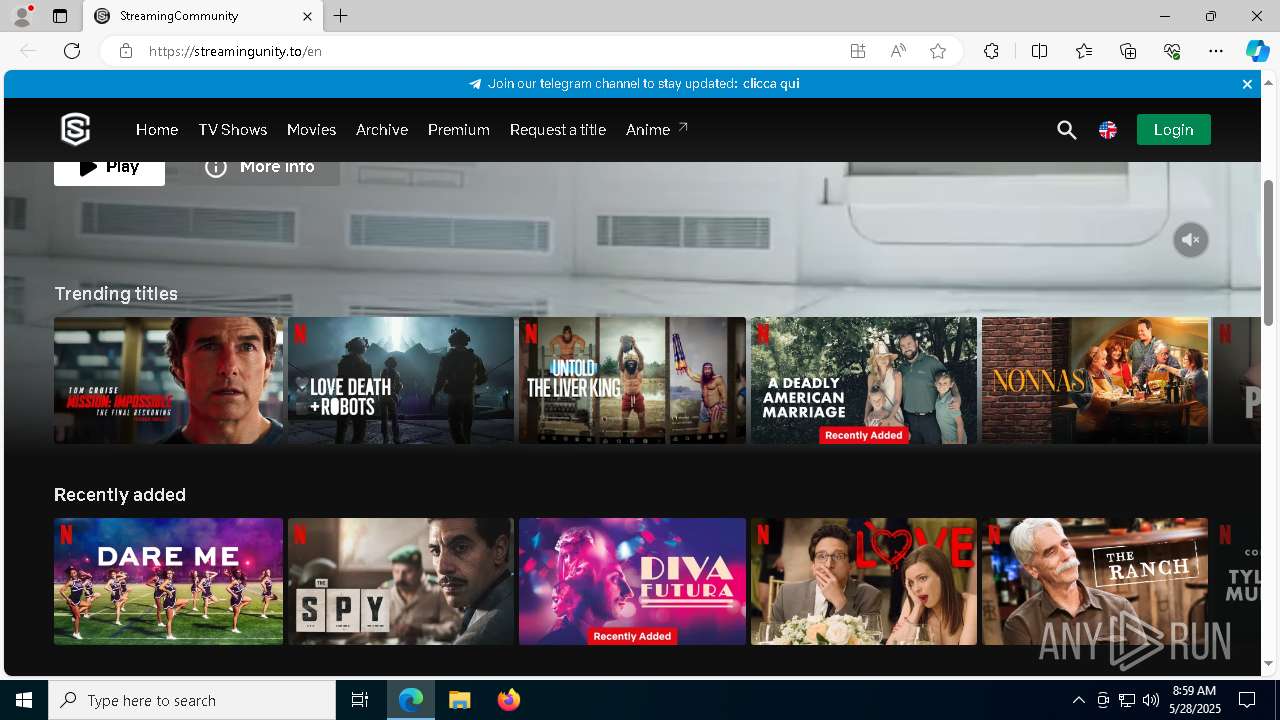Open the volume speaker tray icon

(x=1150, y=700)
